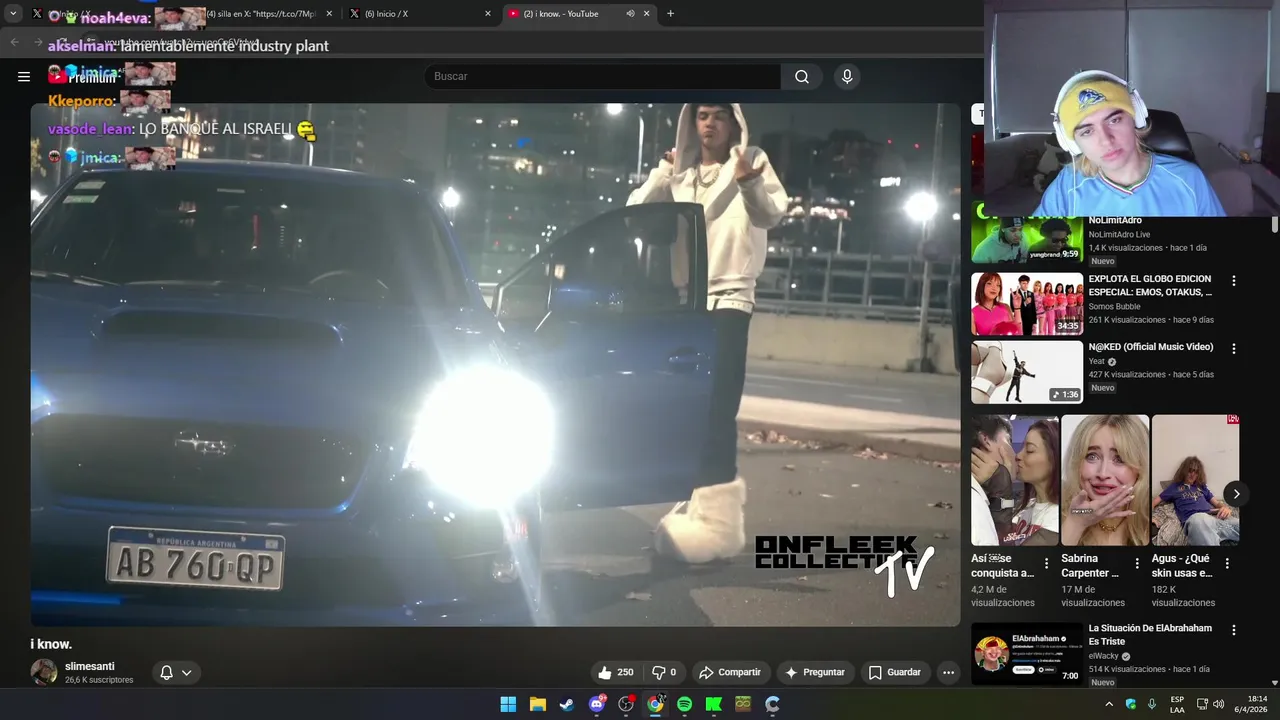Screen dimensions: 1280x720
Task: Open Steam from the taskbar
Action: [566, 704]
